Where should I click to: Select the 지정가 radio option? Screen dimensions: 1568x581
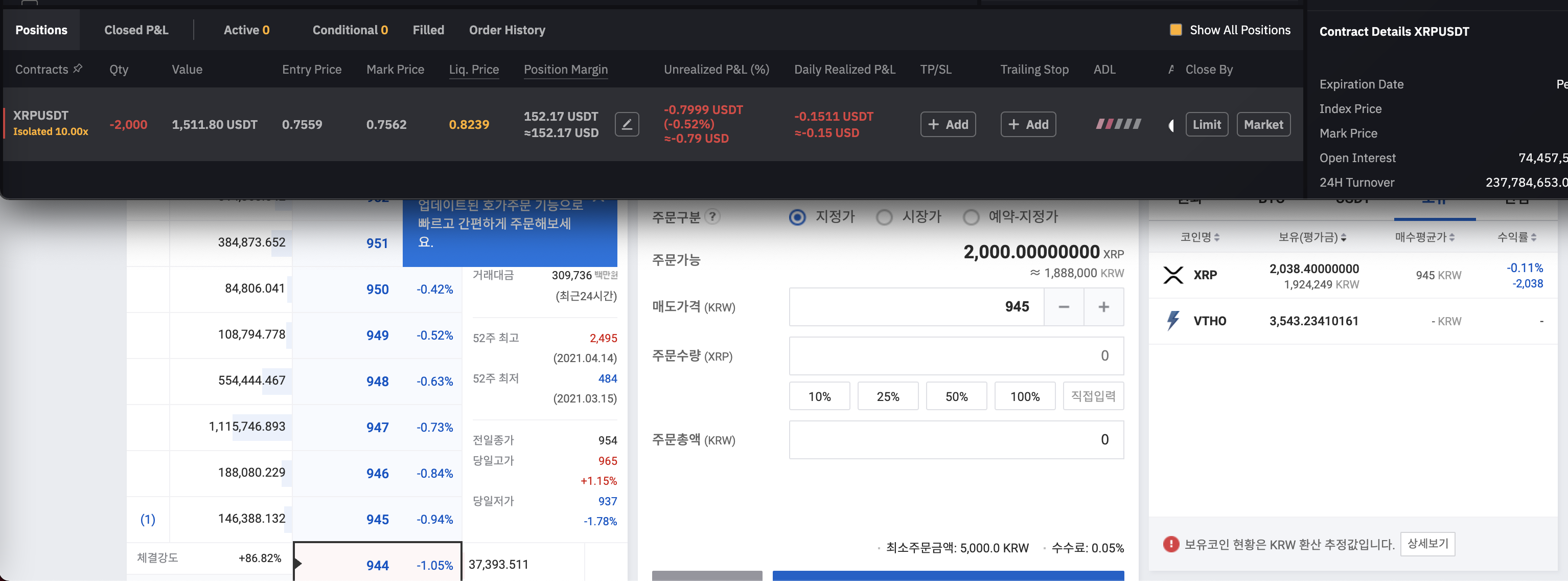(x=797, y=217)
